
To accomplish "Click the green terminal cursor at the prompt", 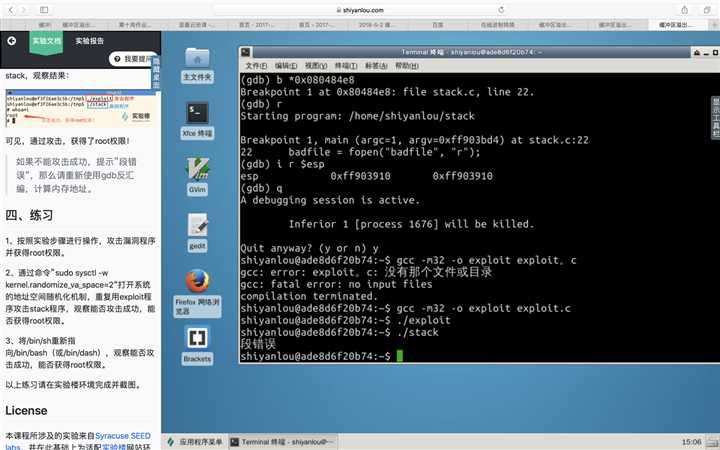I will [399, 356].
